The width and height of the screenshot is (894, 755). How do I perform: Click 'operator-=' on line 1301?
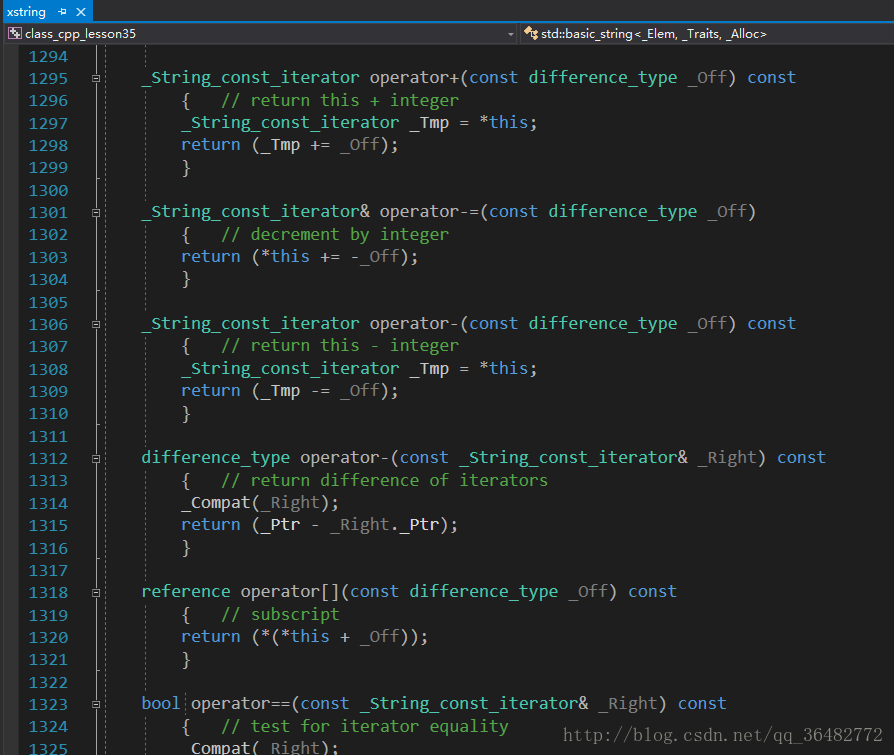(x=429, y=212)
